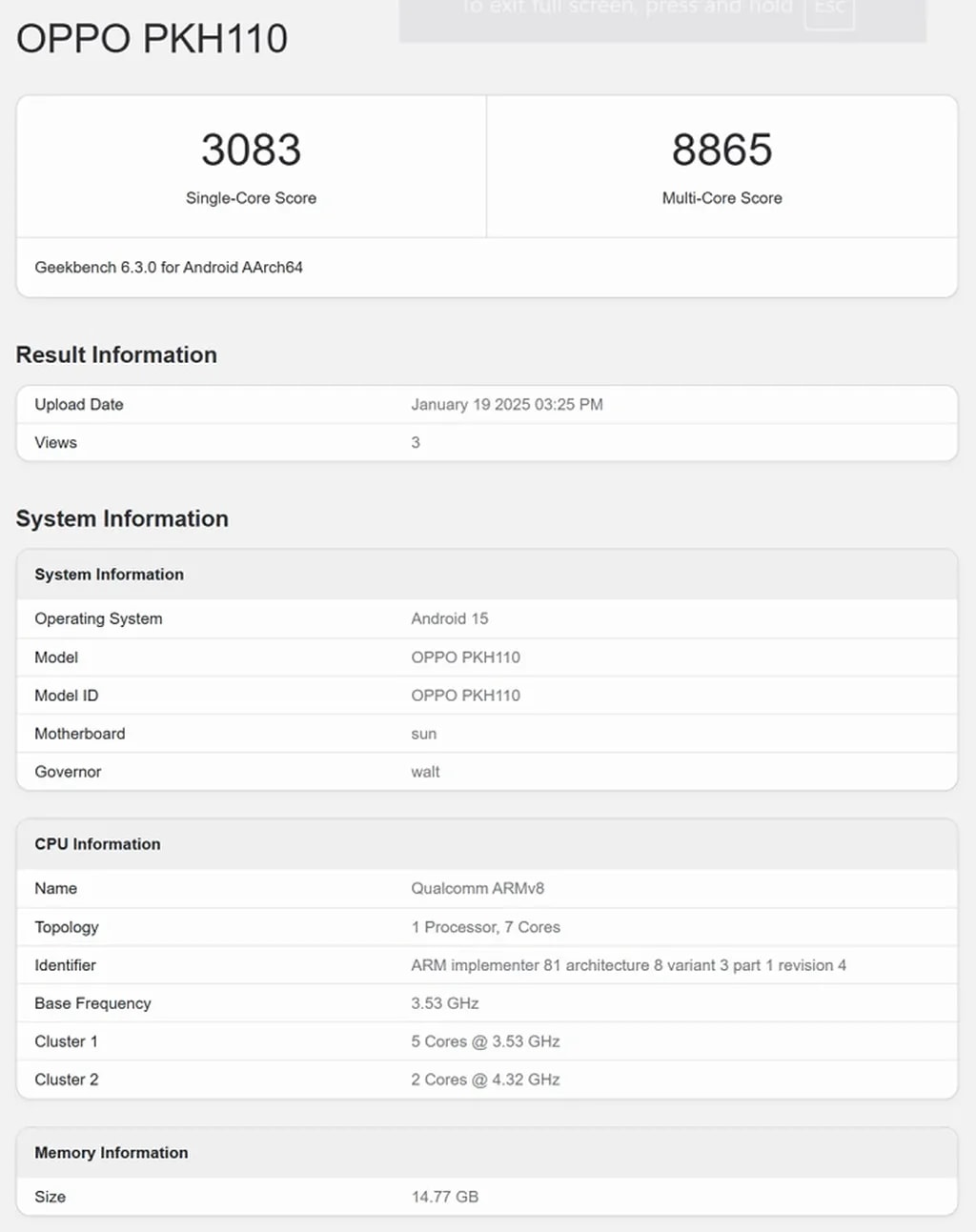The height and width of the screenshot is (1232, 976).
Task: Select the Single-Core Score label
Action: coord(251,198)
